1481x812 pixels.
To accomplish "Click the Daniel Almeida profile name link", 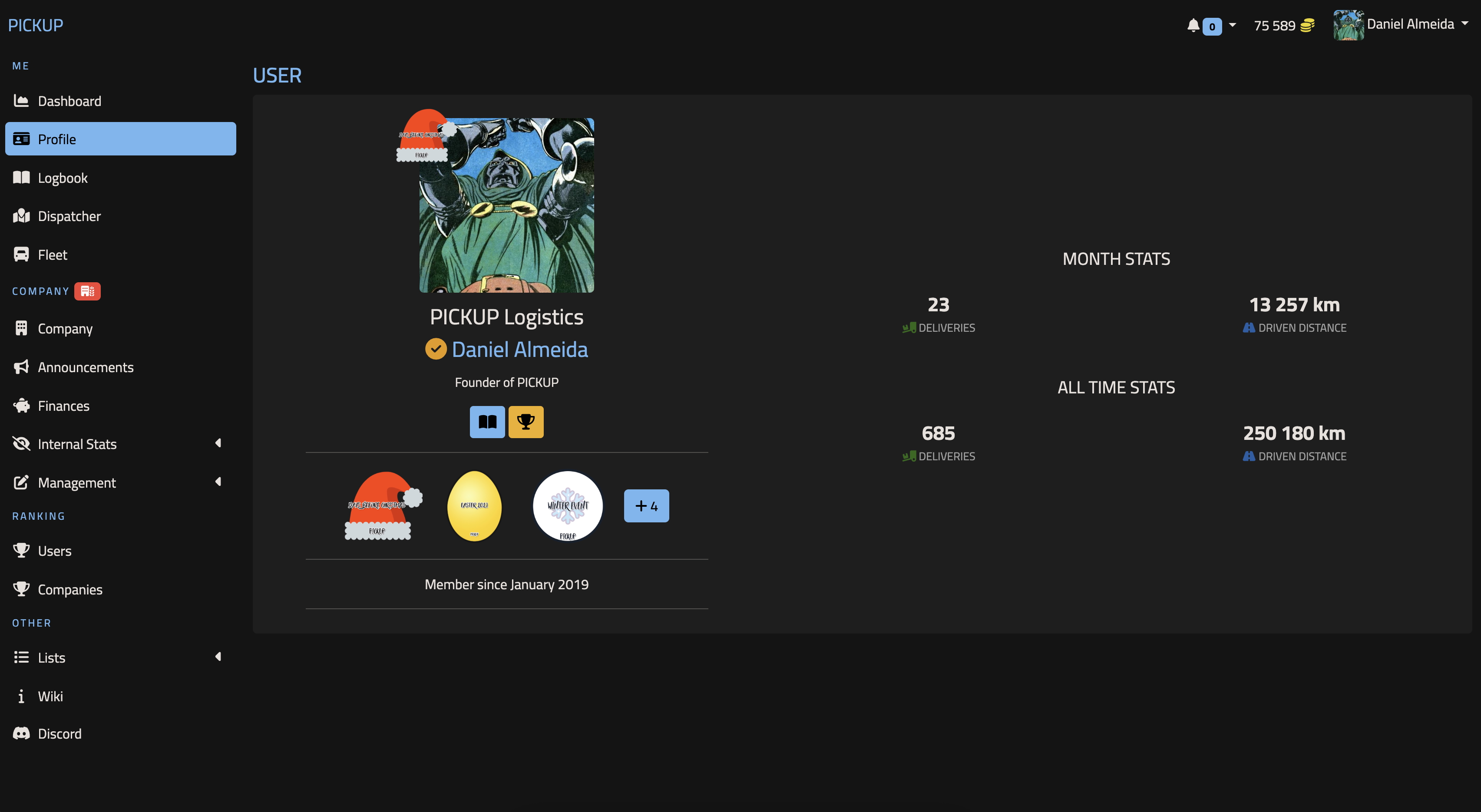I will tap(519, 350).
